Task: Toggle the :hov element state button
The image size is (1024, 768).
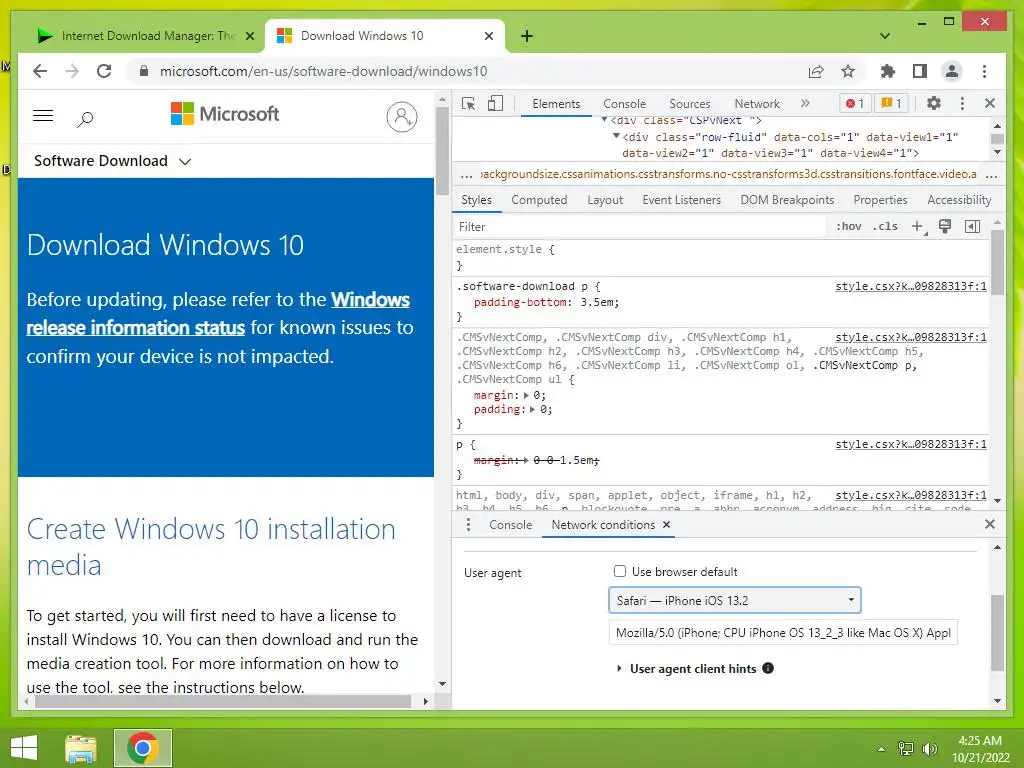Action: (848, 227)
